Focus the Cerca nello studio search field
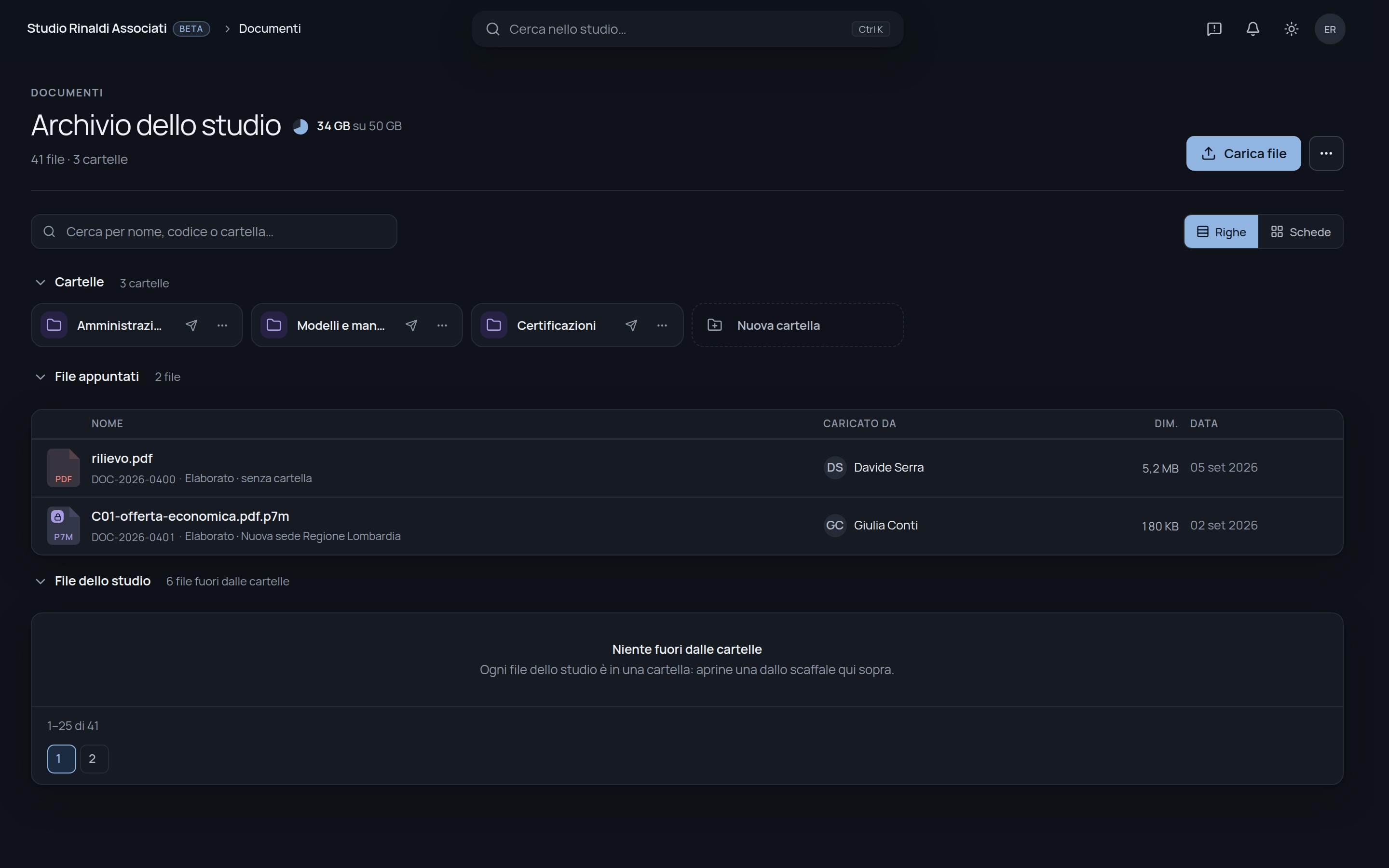 tap(687, 29)
